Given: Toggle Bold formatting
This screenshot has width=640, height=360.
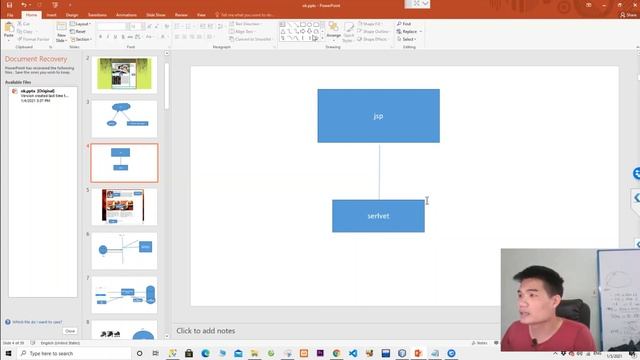Looking at the screenshot, I should 100,37.
